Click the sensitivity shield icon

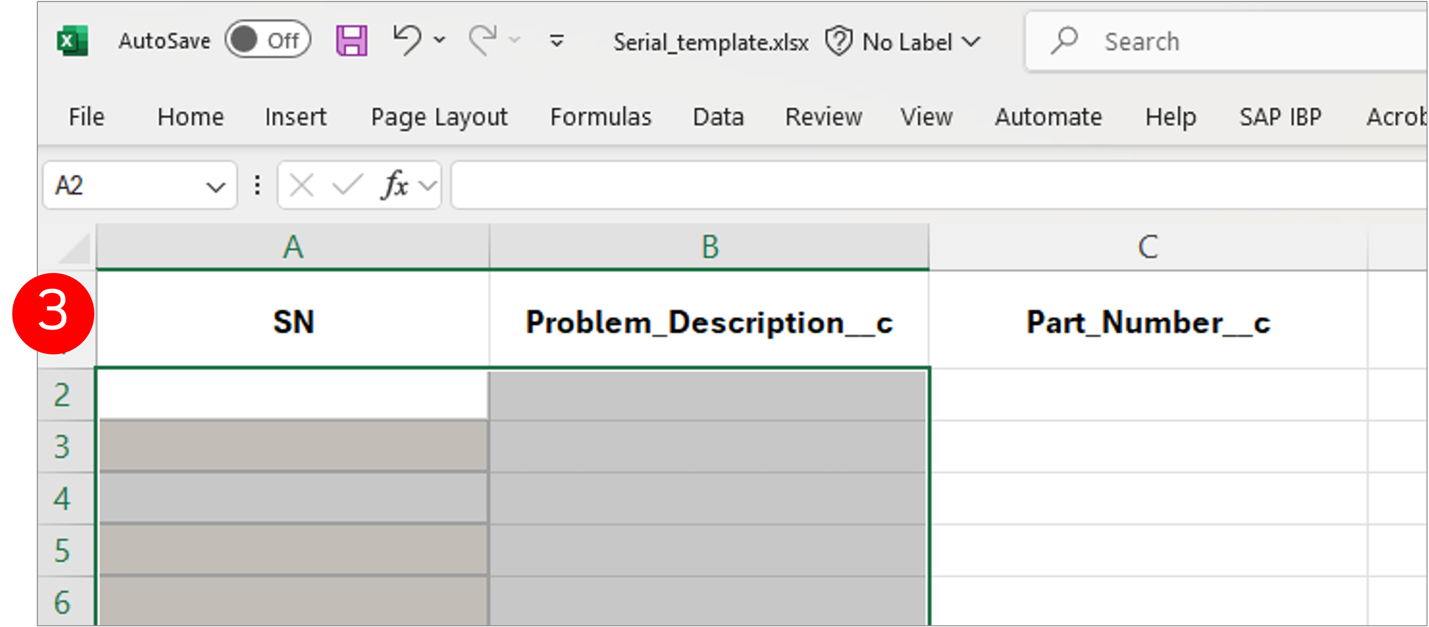tap(838, 42)
